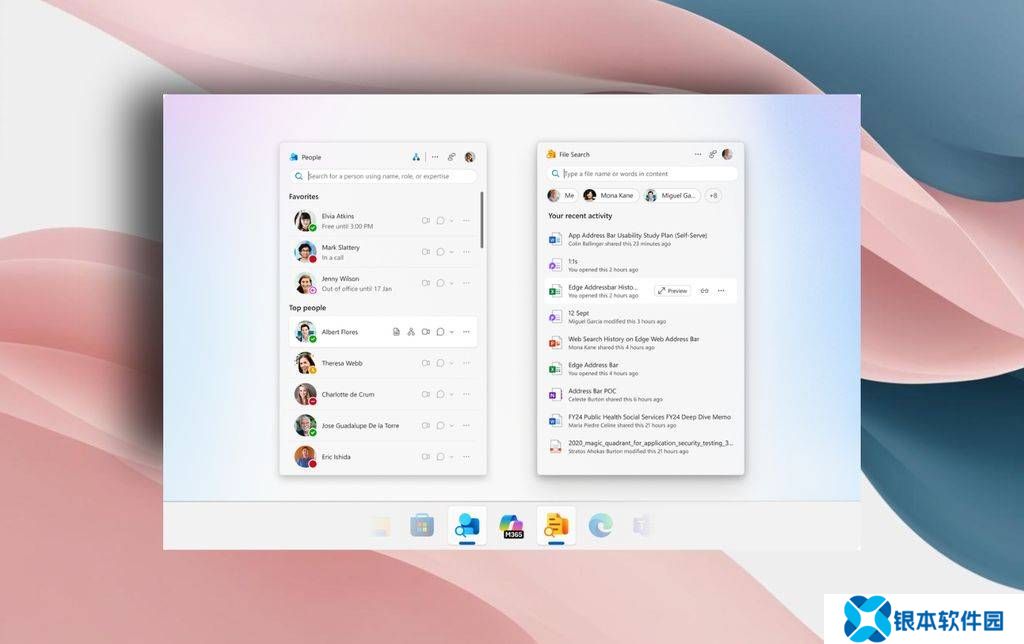
Task: Open chat with Jenny Wilson
Action: 441,283
